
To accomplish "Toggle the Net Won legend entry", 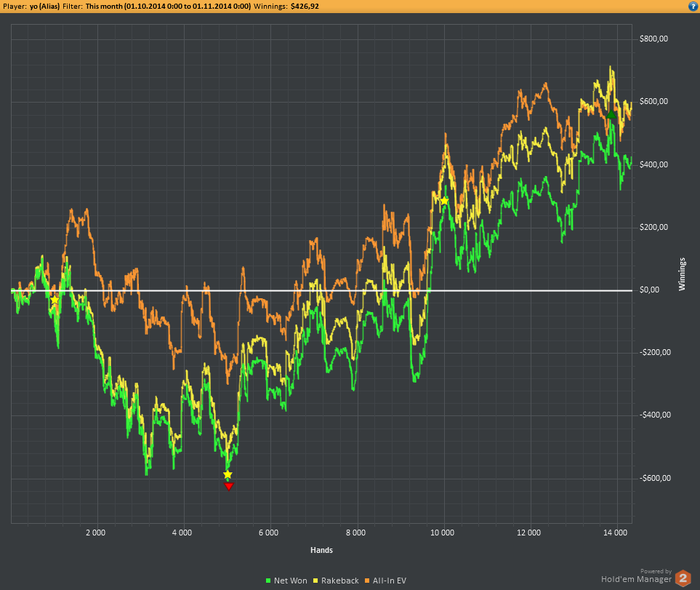I will [x=287, y=581].
